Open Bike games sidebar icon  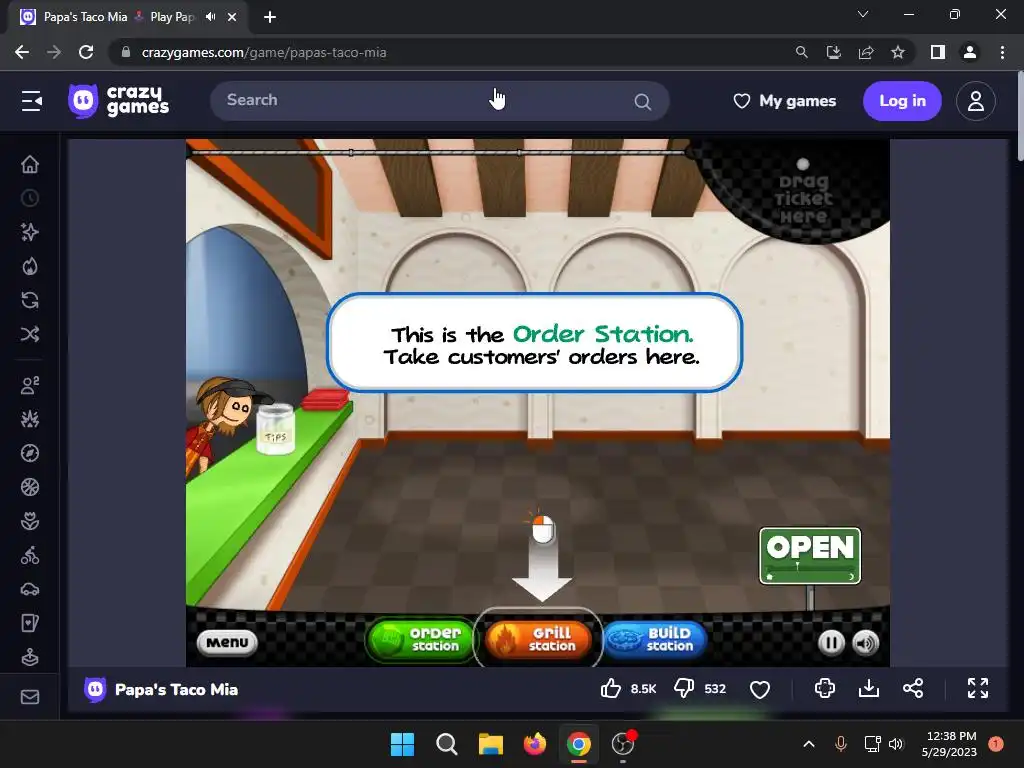pyautogui.click(x=30, y=556)
